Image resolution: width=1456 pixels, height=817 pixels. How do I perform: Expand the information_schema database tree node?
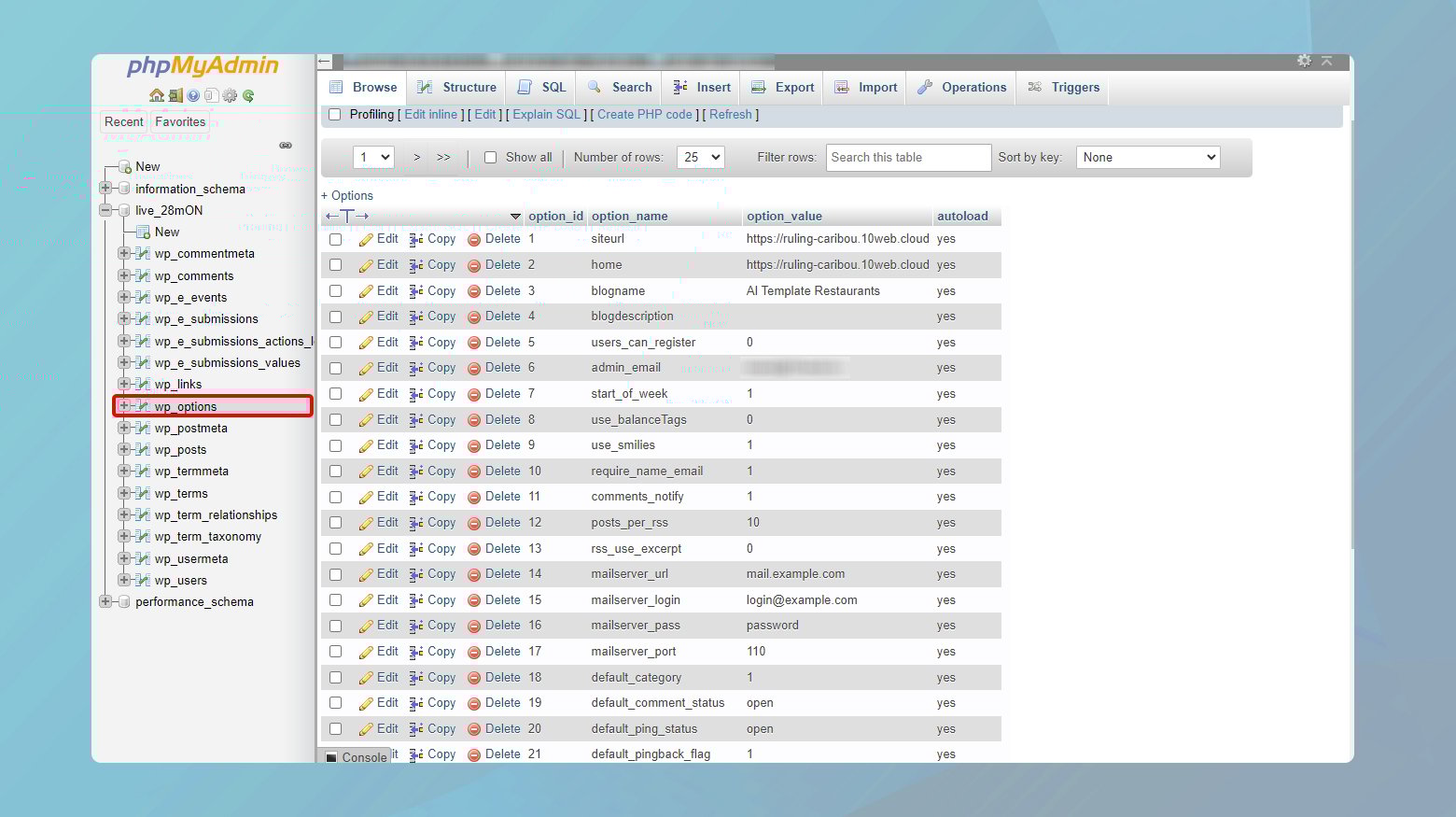[105, 189]
